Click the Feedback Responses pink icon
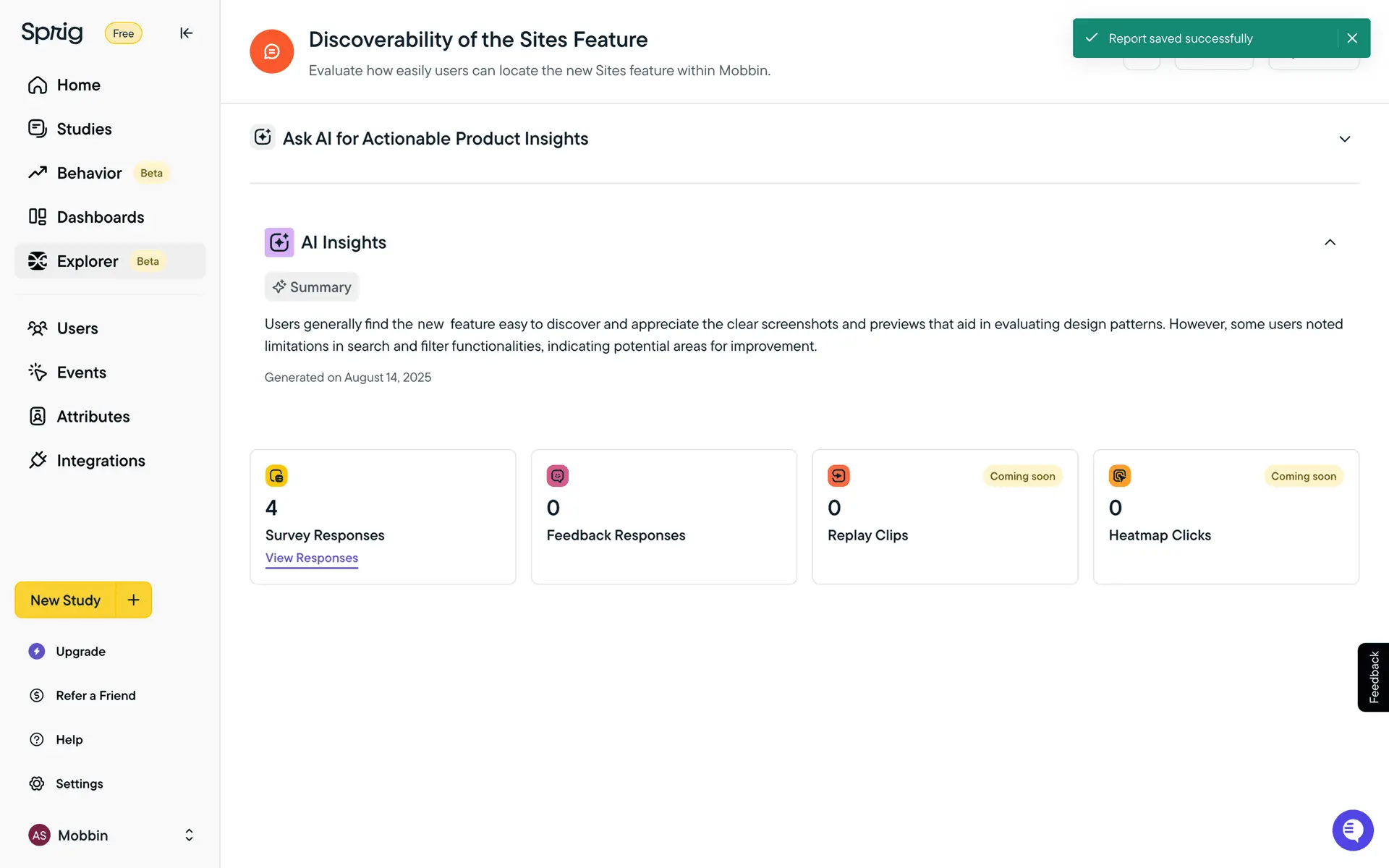 coord(557,476)
